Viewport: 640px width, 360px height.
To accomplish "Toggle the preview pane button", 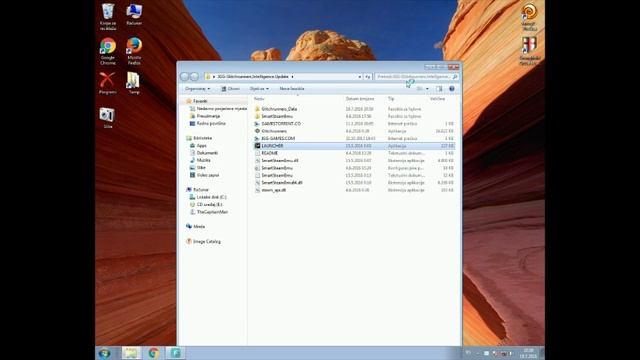I will tap(439, 89).
